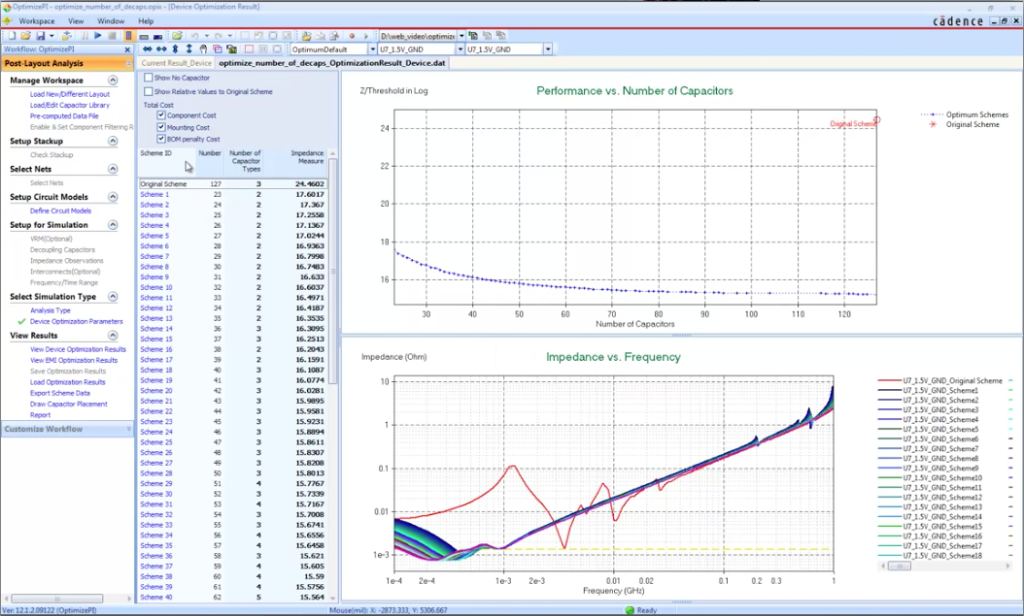
Task: Click the legend's horizontal scrollbar thumb
Action: (x=899, y=566)
